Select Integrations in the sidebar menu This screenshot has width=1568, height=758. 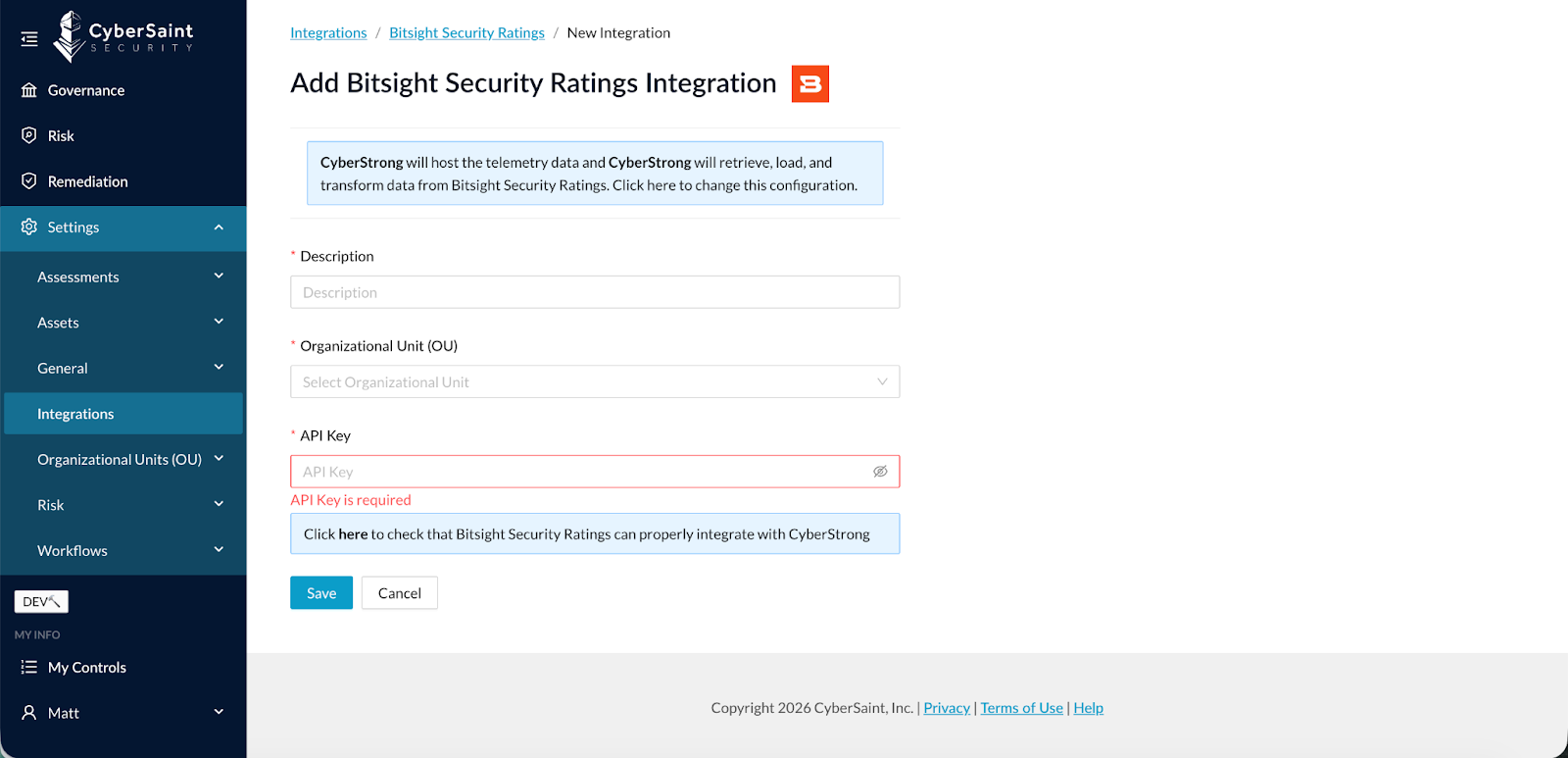coord(76,414)
